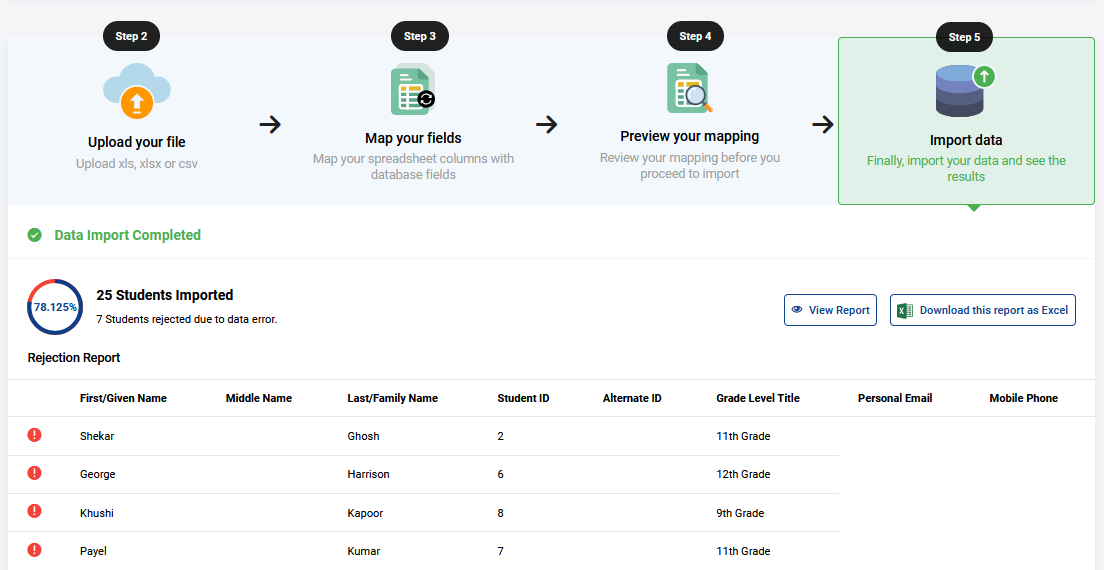The image size is (1104, 570).
Task: Select the Step 3 badge
Action: (x=420, y=36)
